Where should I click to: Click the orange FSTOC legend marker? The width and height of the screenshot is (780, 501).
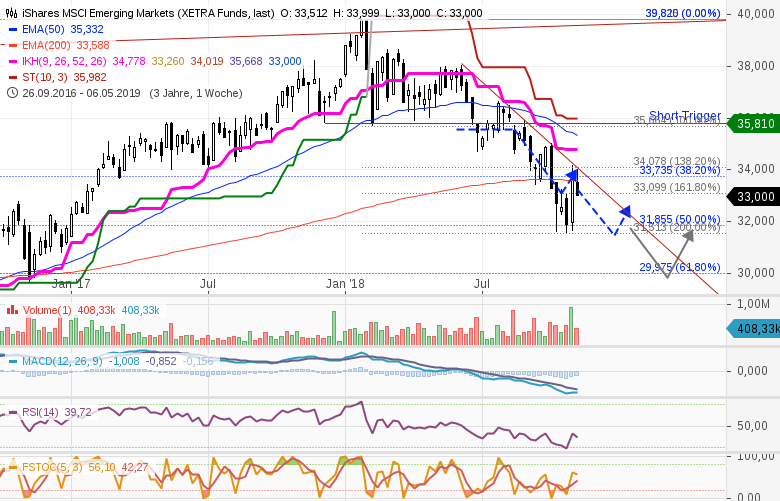(x=13, y=468)
